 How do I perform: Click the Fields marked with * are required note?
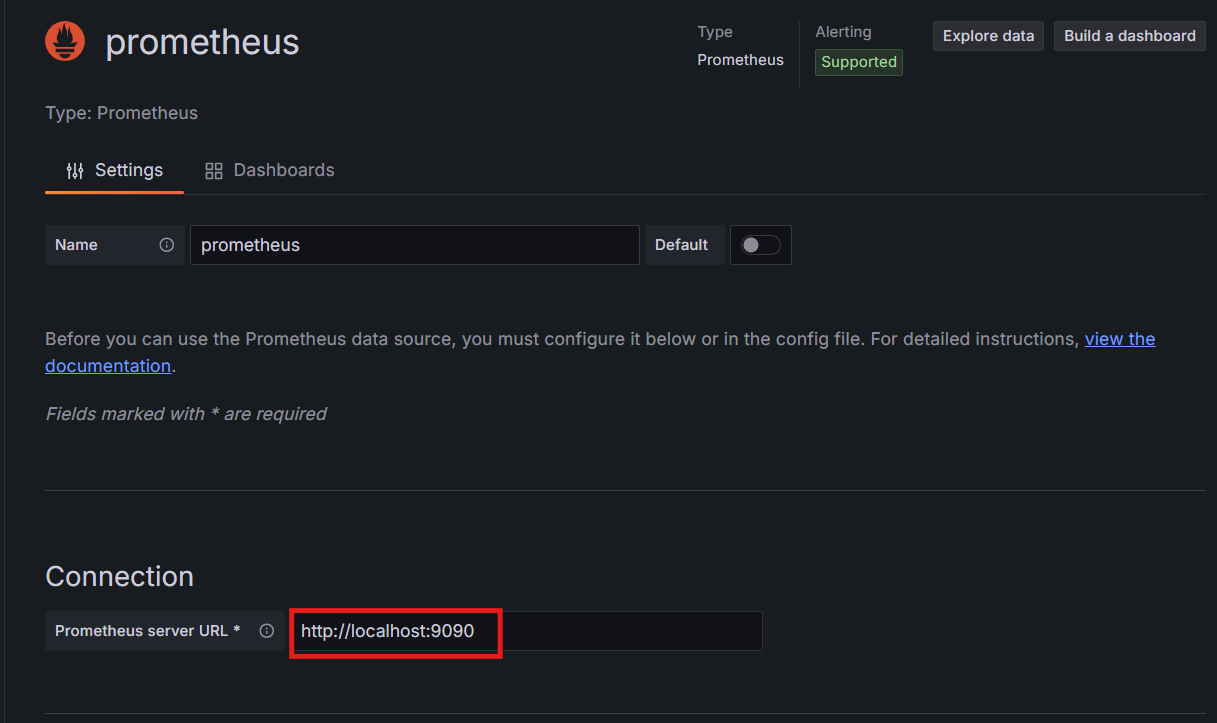[x=186, y=414]
